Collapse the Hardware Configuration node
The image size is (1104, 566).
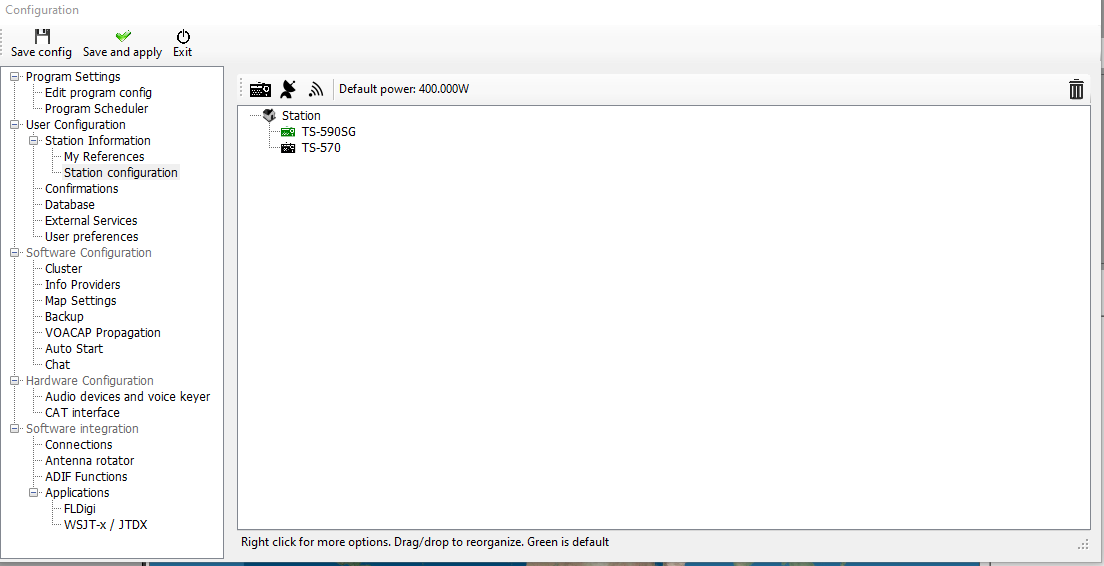point(14,381)
